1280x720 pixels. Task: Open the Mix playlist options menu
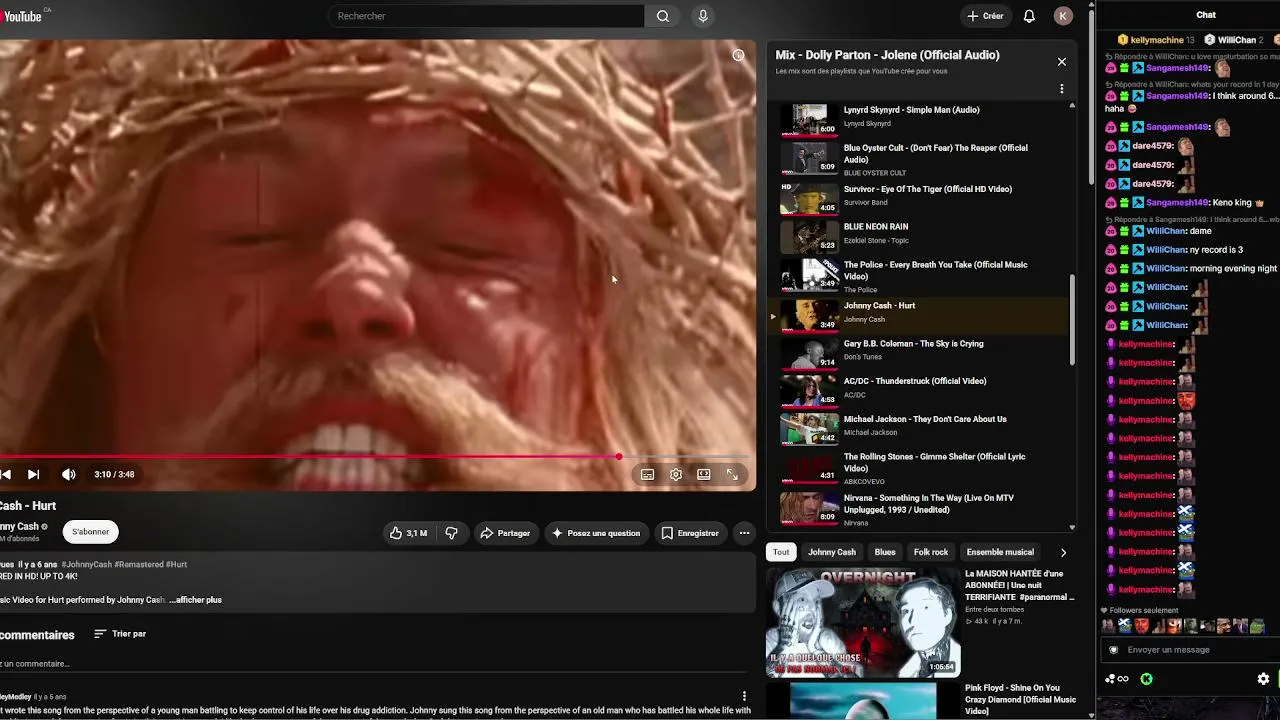point(1062,89)
